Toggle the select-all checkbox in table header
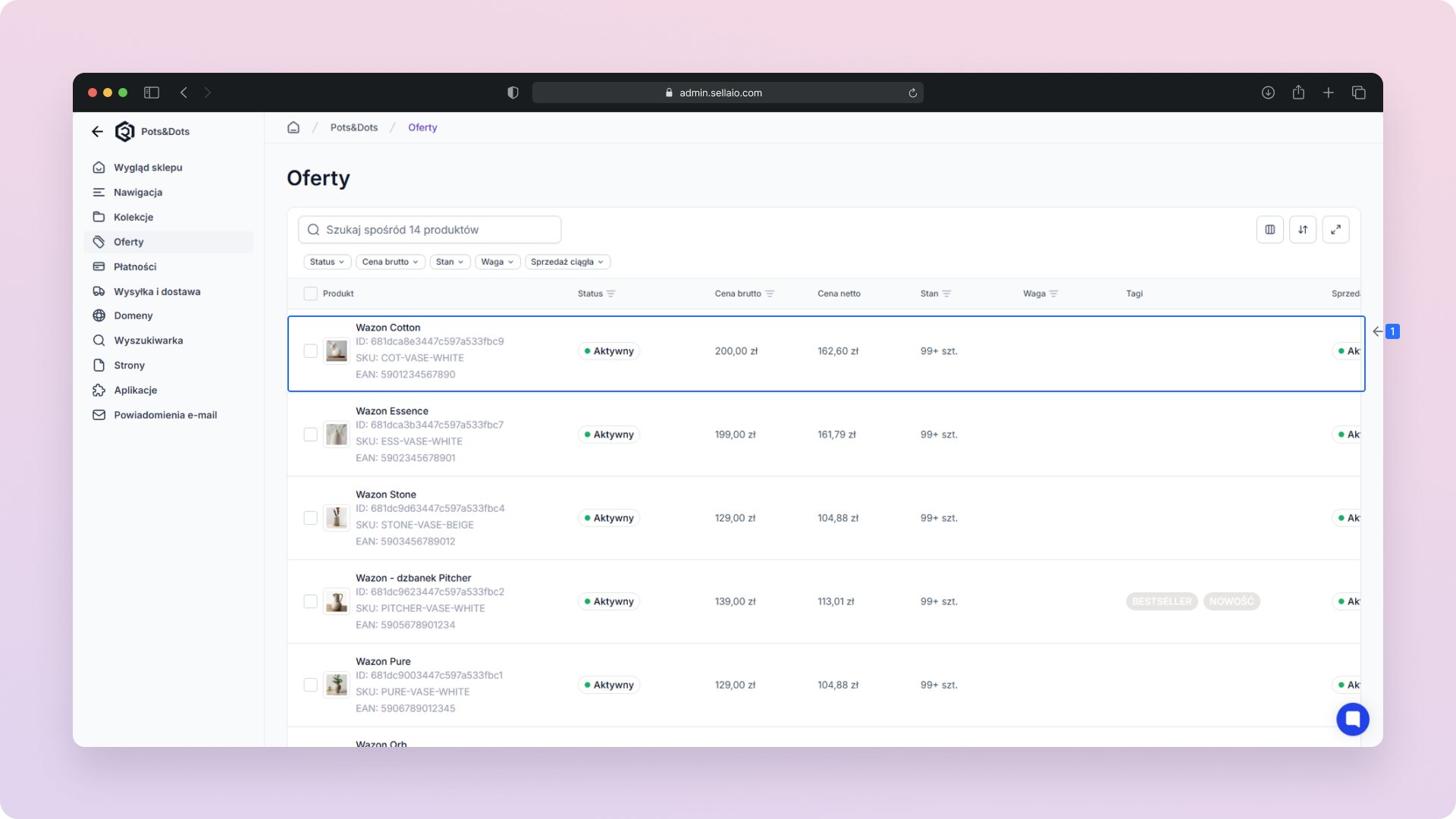The image size is (1456, 819). [x=310, y=293]
